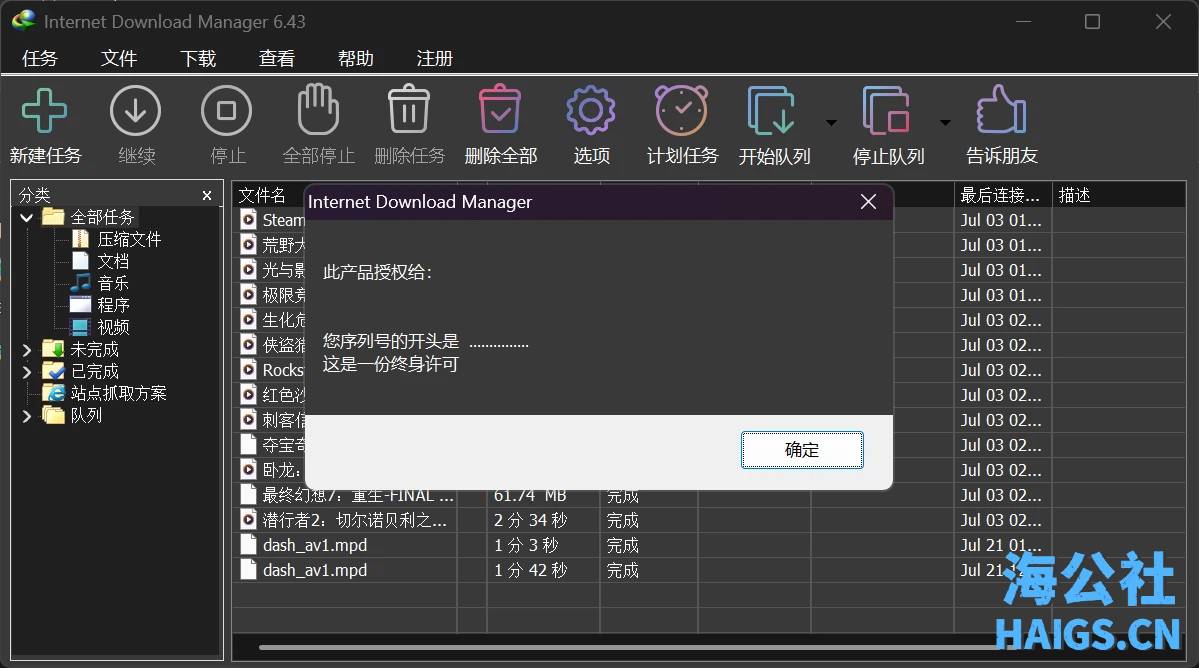Click the file icon of the Steam row

[x=248, y=220]
